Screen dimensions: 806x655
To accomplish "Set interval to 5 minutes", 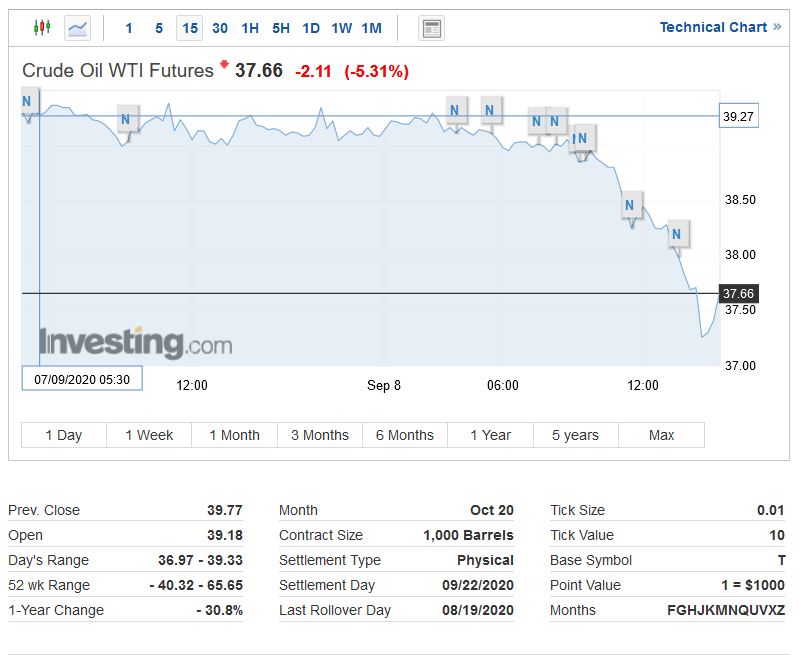I will [159, 28].
